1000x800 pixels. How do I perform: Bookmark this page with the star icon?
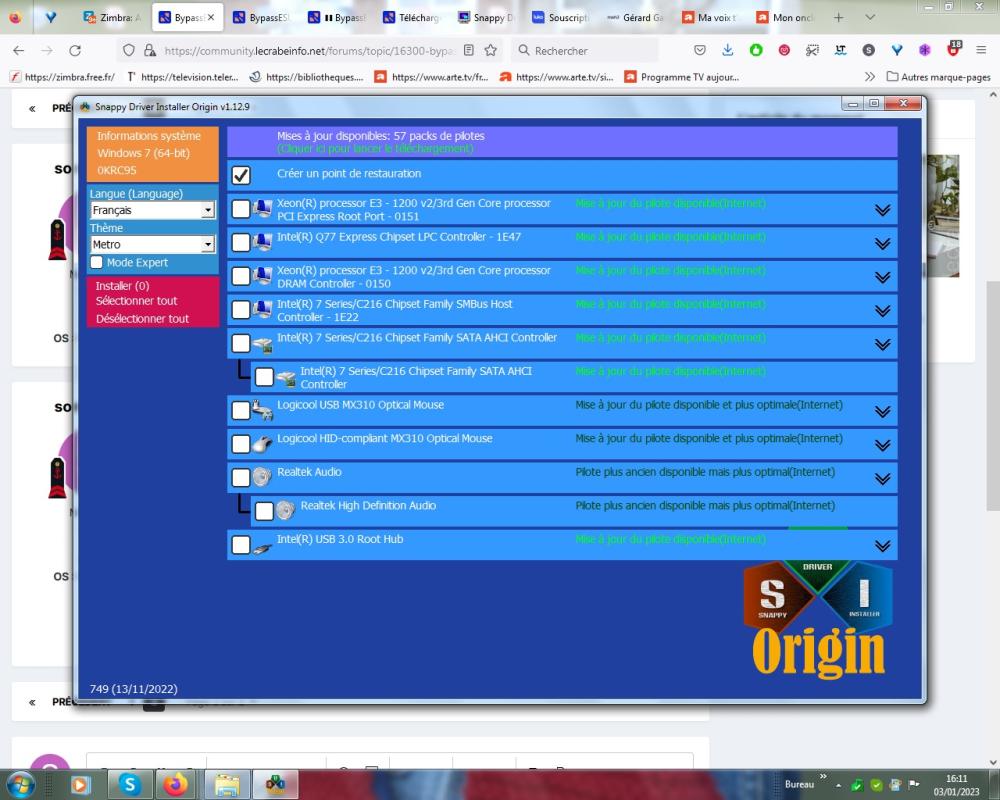click(490, 50)
